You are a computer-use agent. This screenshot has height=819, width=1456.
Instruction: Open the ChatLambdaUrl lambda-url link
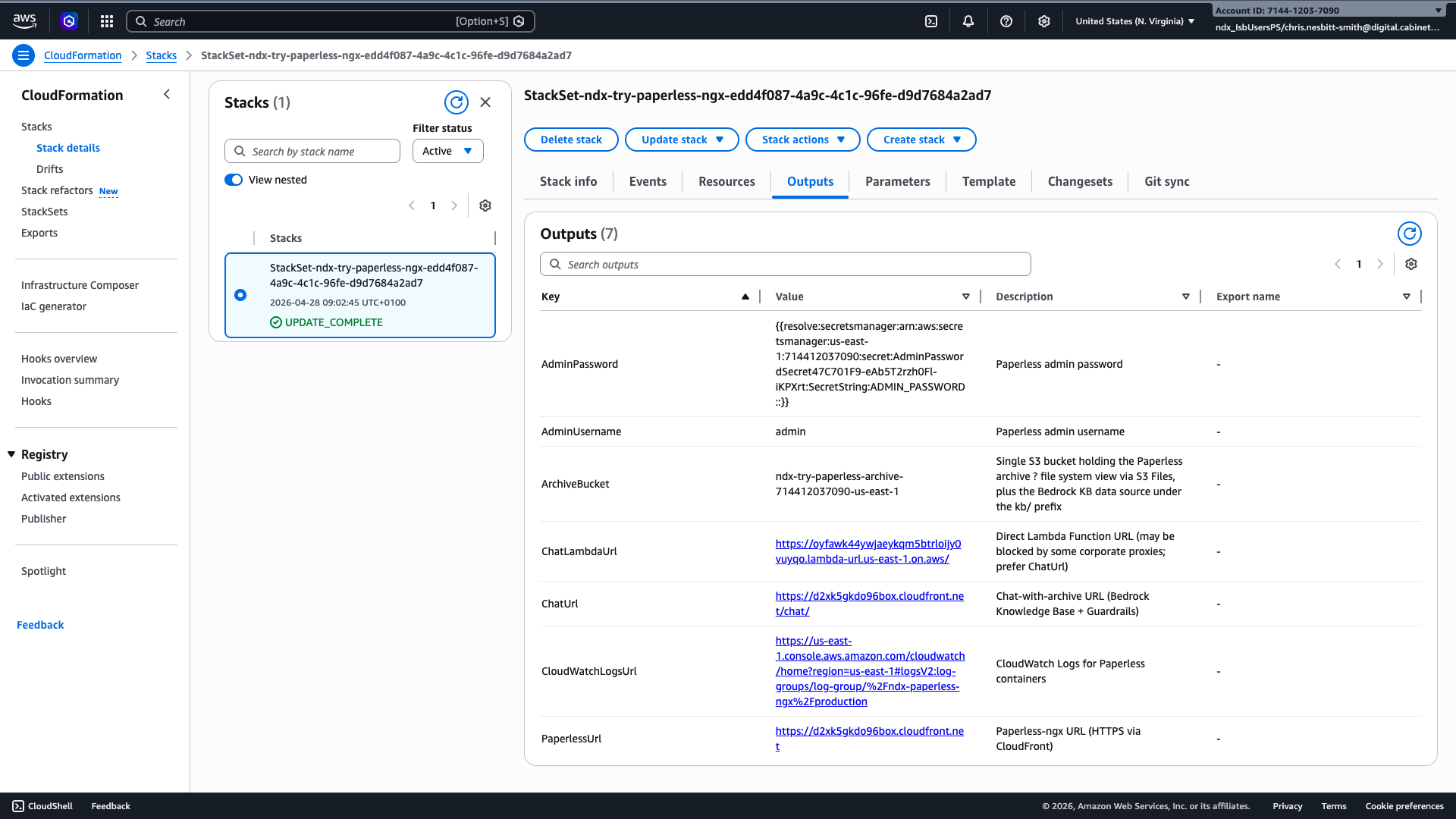(x=868, y=551)
